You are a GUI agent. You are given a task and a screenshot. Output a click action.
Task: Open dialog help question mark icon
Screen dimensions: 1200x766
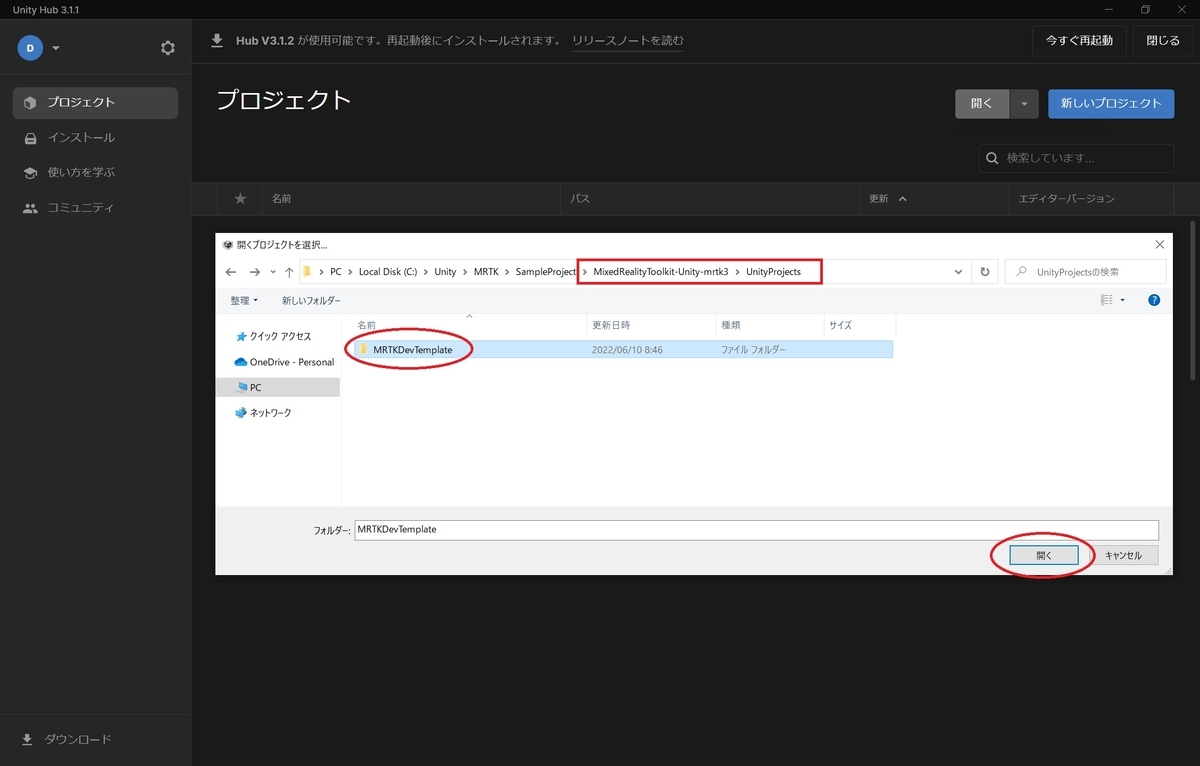(x=1154, y=300)
